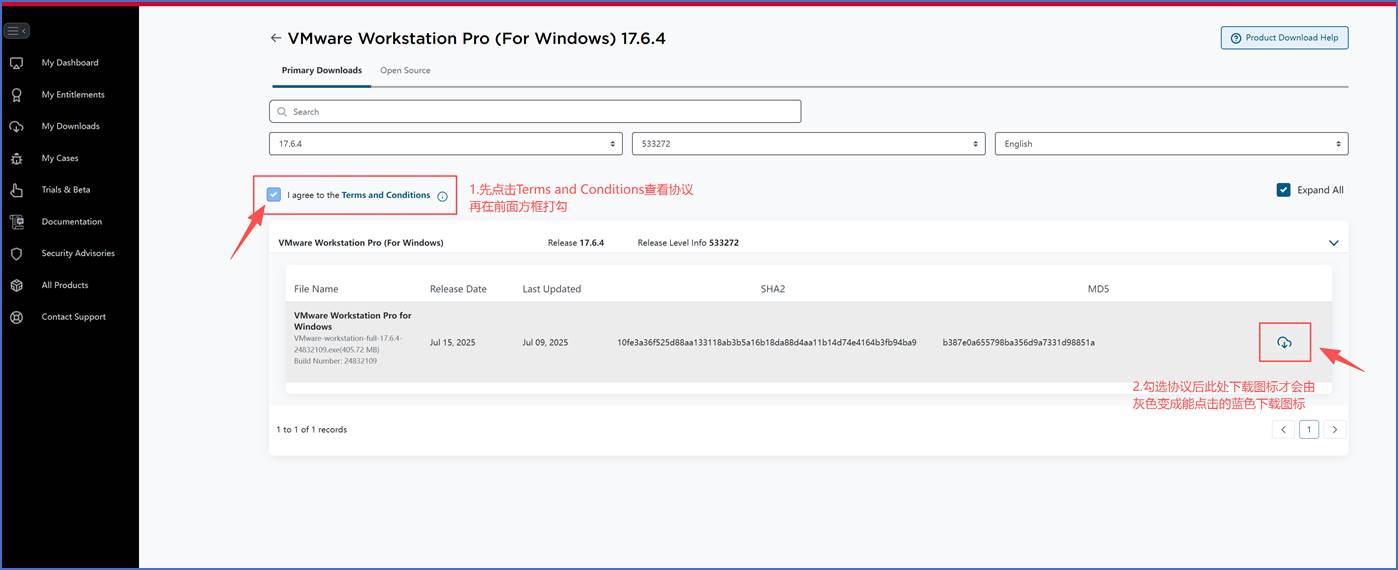Check I agree to Terms checkbox
This screenshot has width=1398, height=570.
274,195
